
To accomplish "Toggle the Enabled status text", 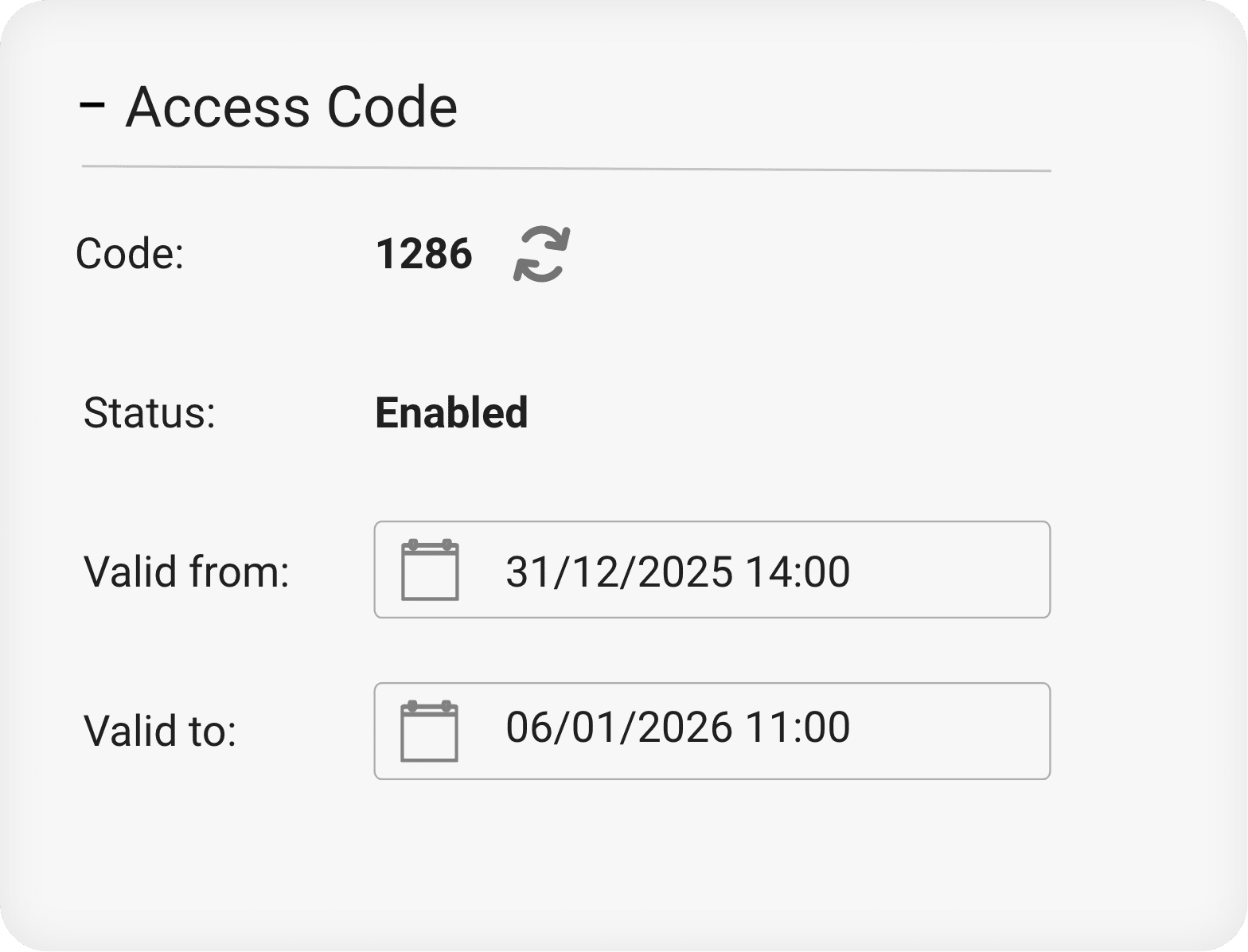I will (451, 413).
